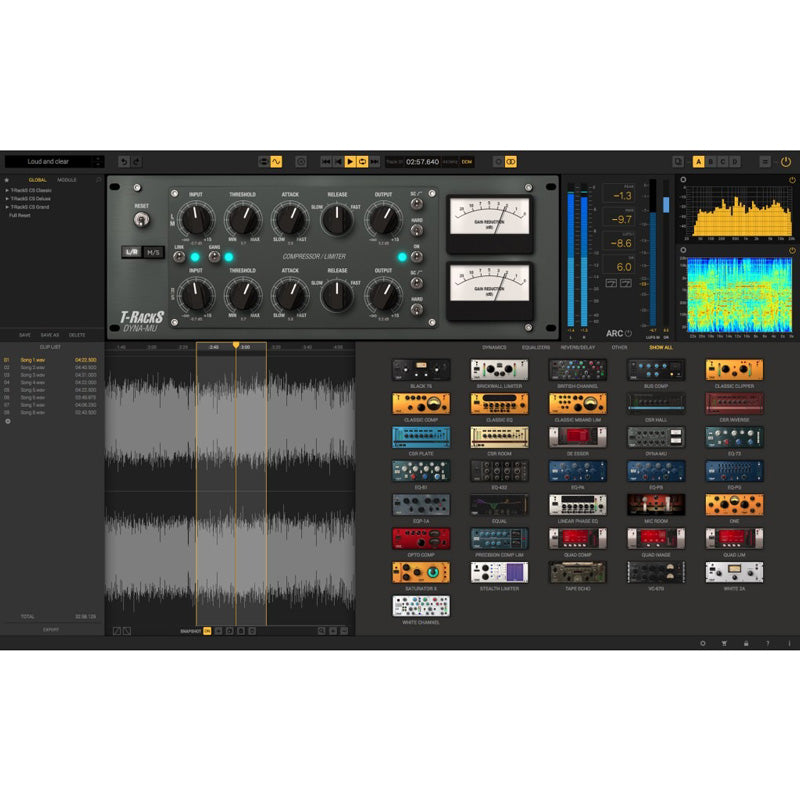Screen dimensions: 800x800
Task: Flip the Link toggle switch
Action: [x=180, y=256]
